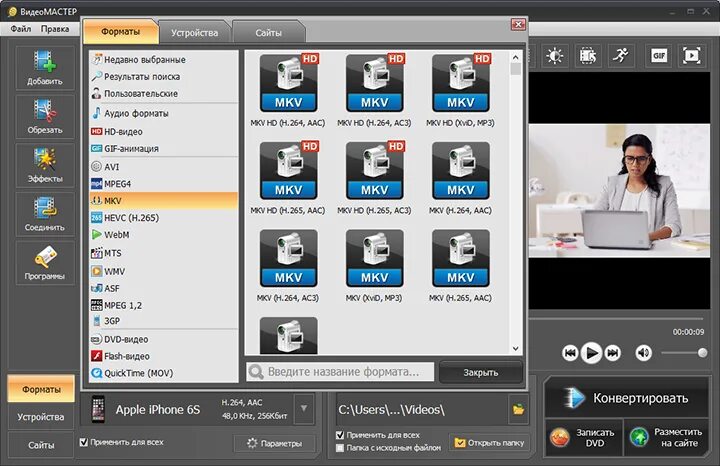Click the Конвертировать button
The height and width of the screenshot is (466, 720).
pos(627,398)
